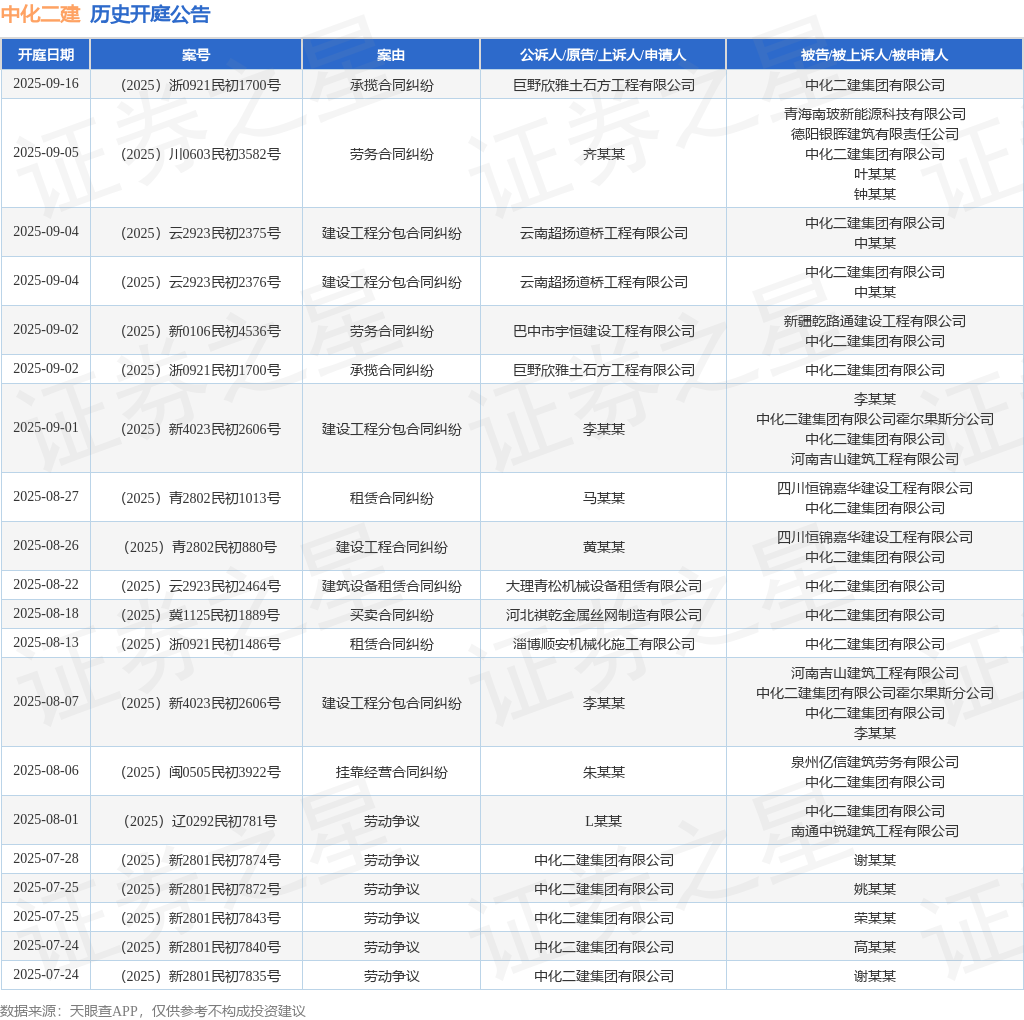Click defendant 高某某
This screenshot has height=1020, width=1024.
[x=874, y=948]
